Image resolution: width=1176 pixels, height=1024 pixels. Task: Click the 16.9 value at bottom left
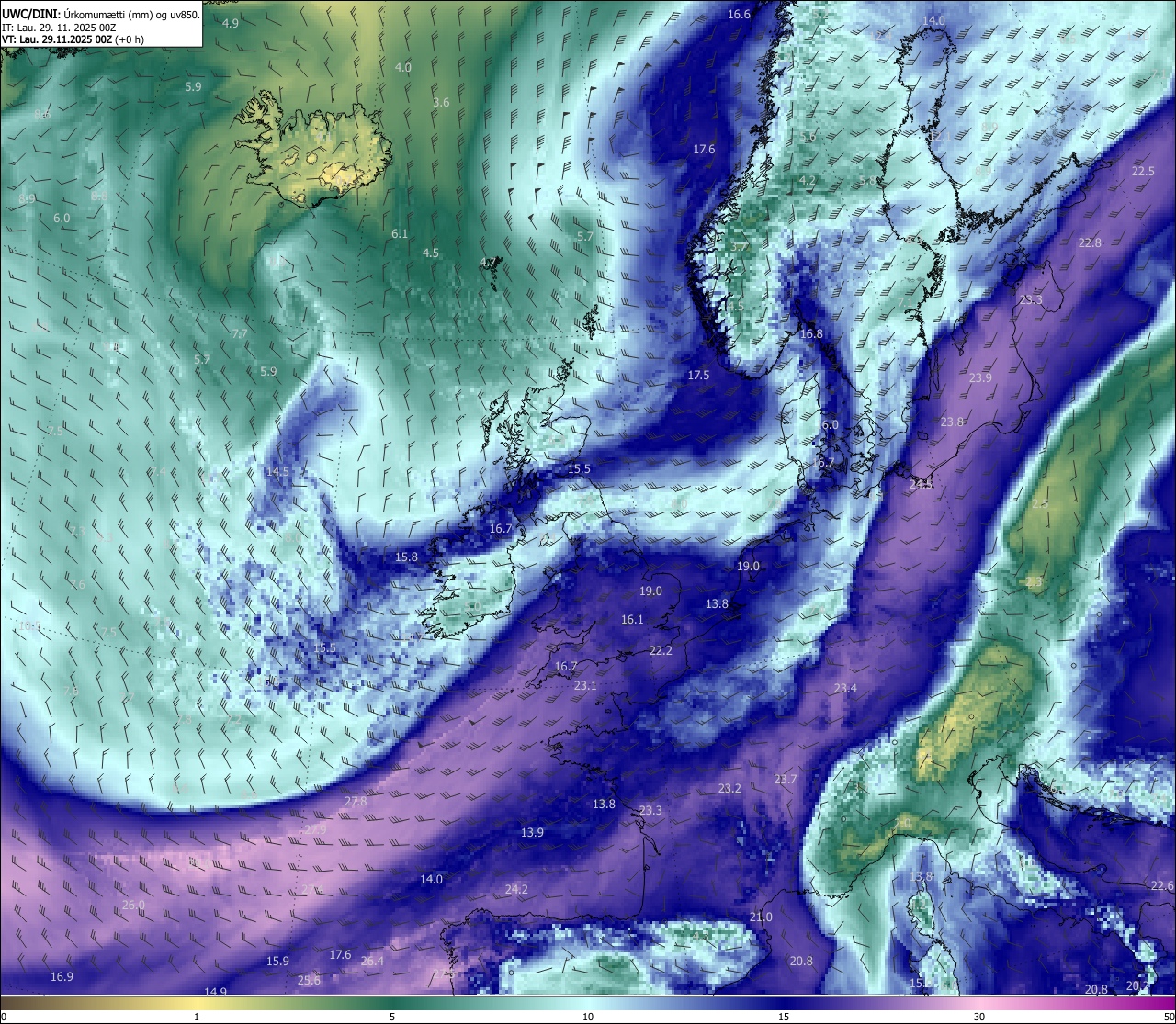62,977
